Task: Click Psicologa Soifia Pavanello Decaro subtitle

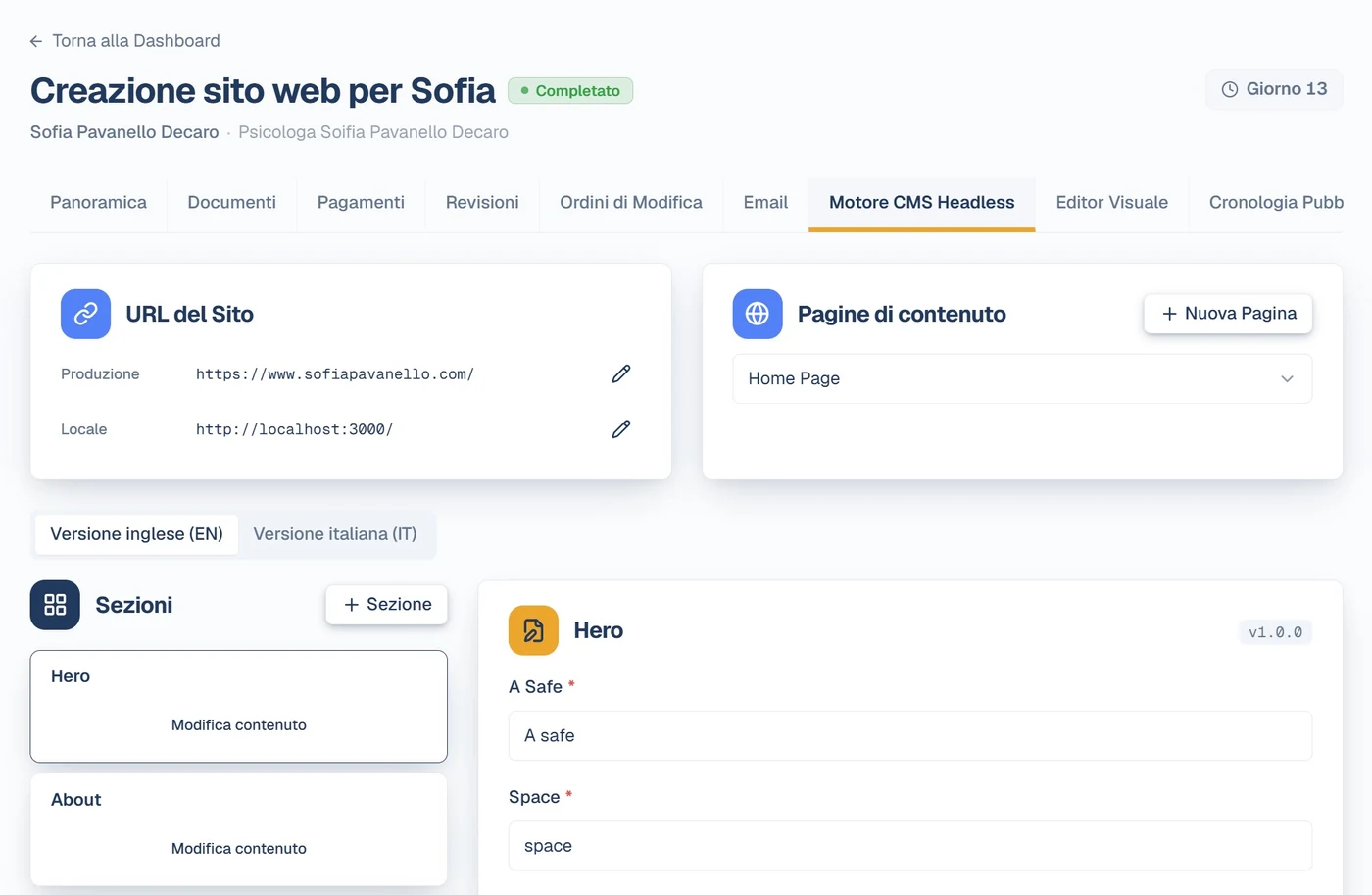Action: [x=373, y=132]
